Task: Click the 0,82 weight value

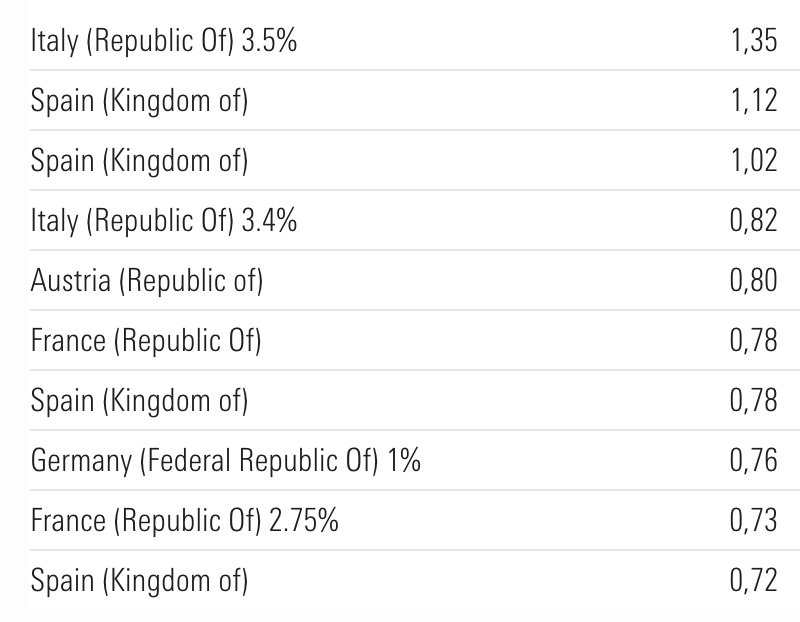Action: coord(753,221)
